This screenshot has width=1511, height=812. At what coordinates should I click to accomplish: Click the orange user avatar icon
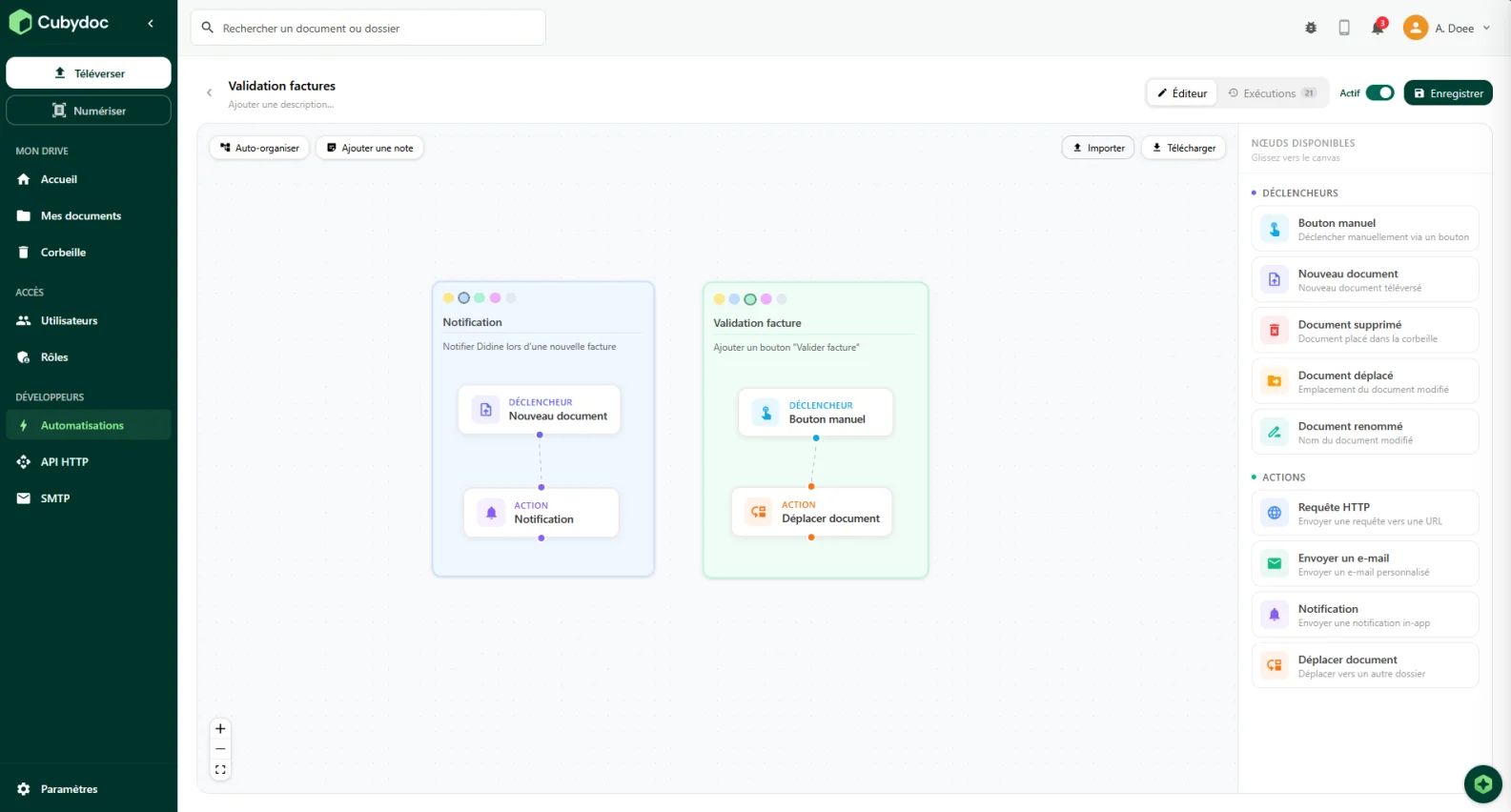(x=1416, y=28)
